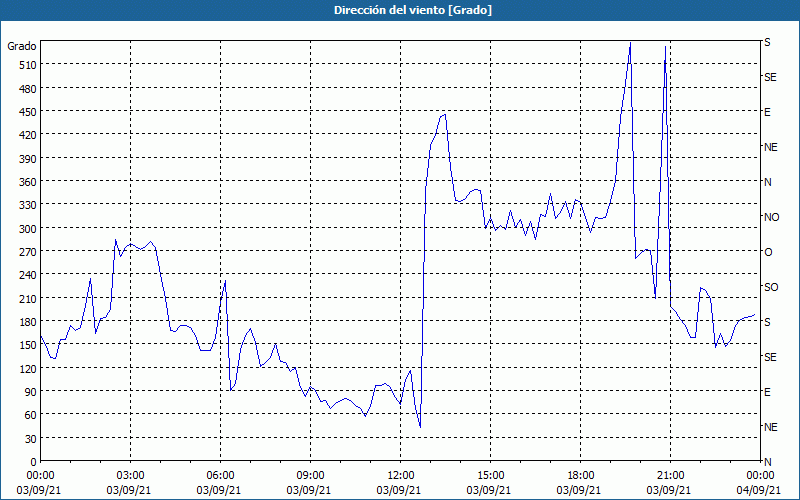Click the 09:00 x-axis time label
Viewport: 800px width, 500px height.
(310, 476)
